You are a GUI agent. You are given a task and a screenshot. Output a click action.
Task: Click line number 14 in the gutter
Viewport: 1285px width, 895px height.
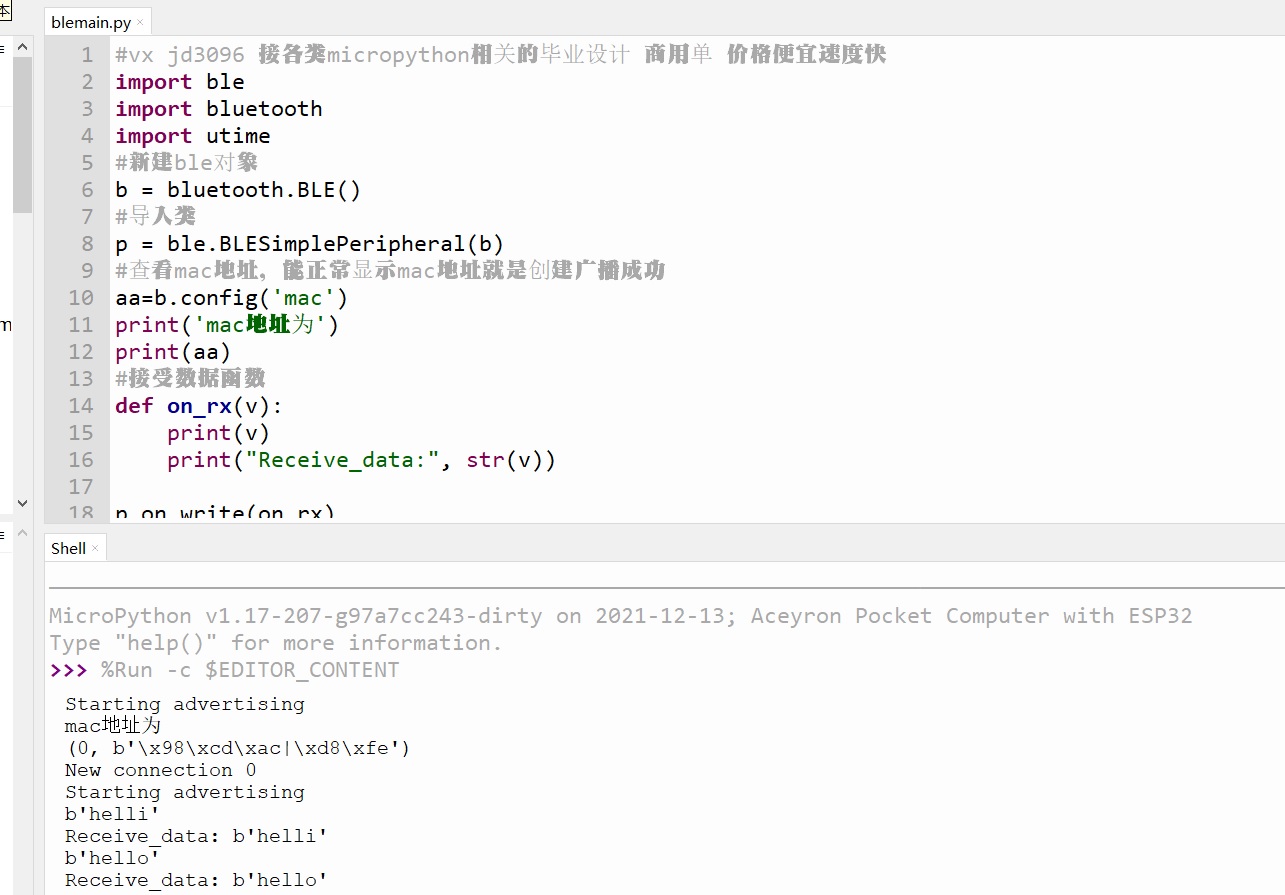[x=82, y=405]
